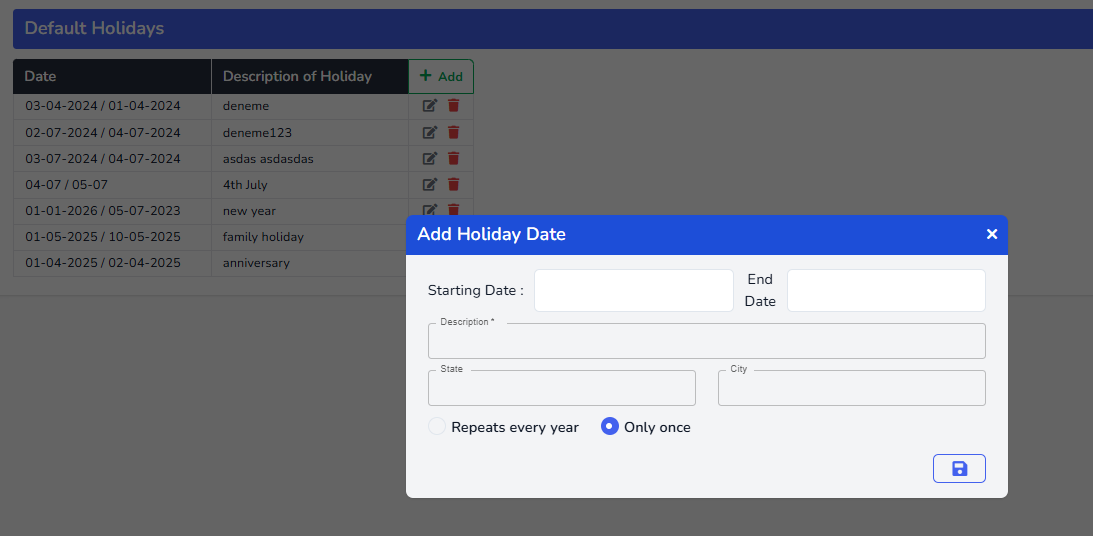Click the Description of Holiday column header
This screenshot has width=1093, height=536.
coord(309,76)
